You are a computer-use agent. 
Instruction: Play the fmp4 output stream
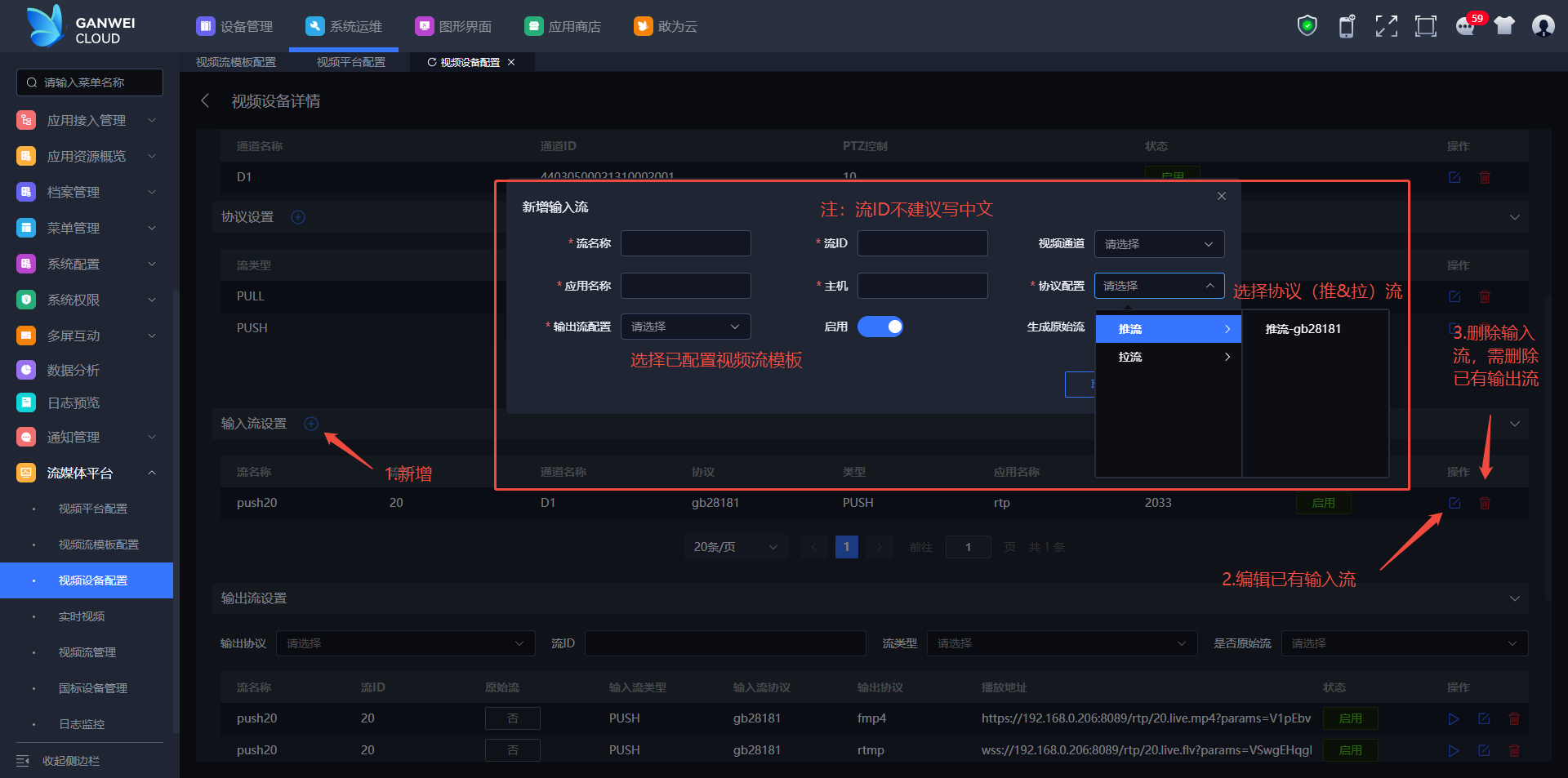point(1454,718)
